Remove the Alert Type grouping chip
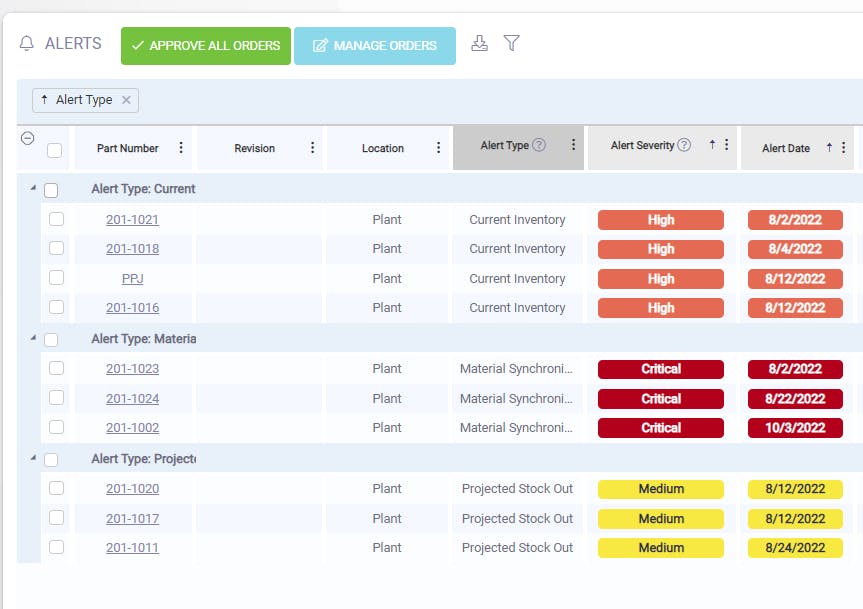The width and height of the screenshot is (863, 609). point(126,100)
